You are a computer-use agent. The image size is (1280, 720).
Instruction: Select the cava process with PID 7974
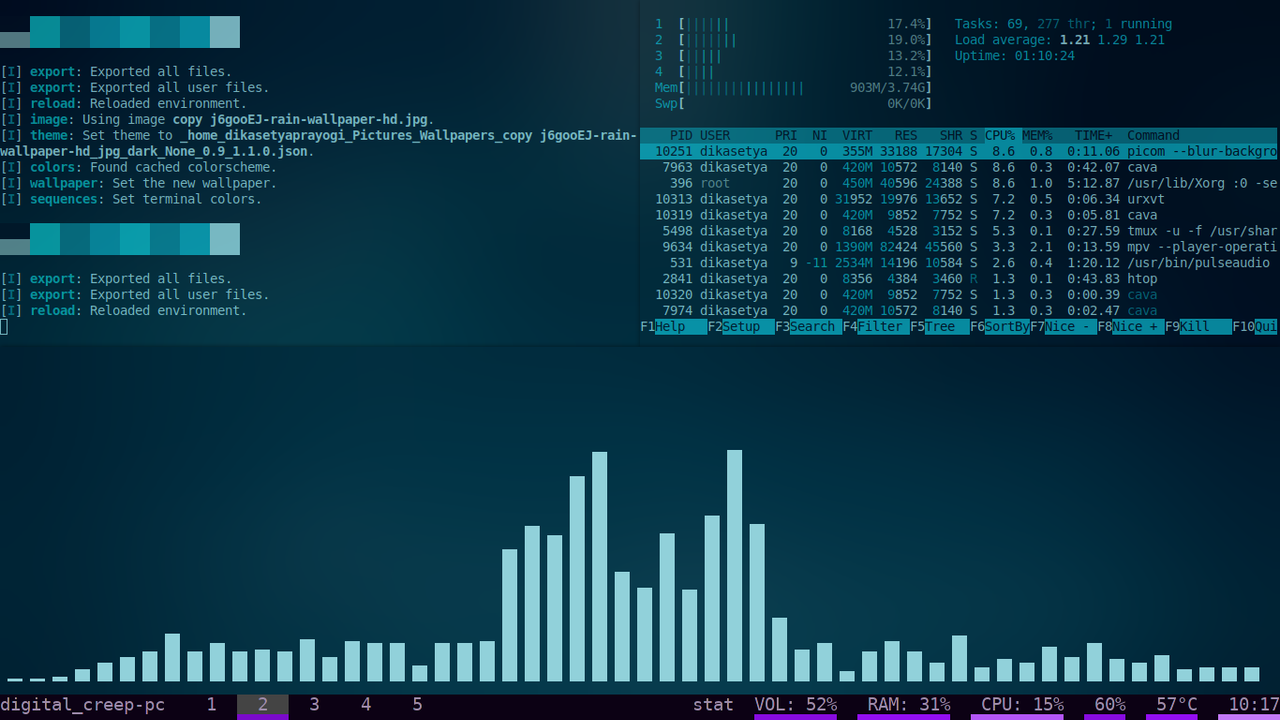tap(959, 311)
